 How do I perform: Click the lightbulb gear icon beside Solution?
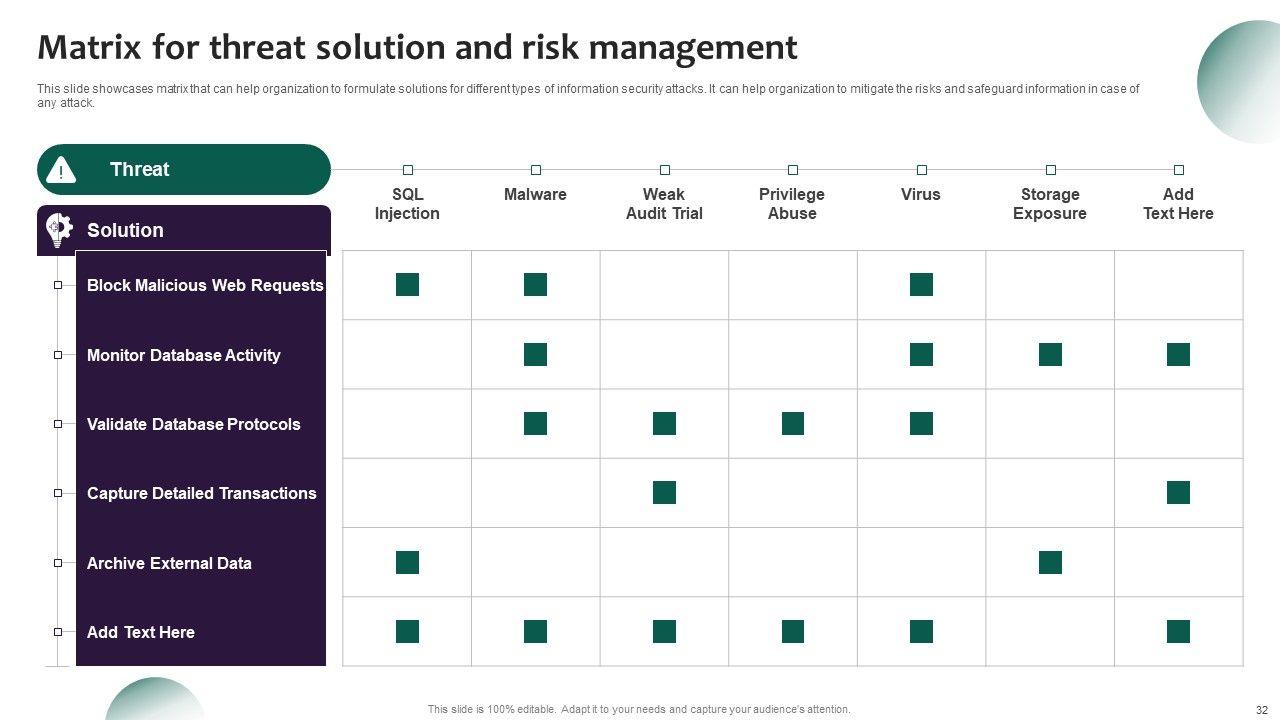pos(59,230)
